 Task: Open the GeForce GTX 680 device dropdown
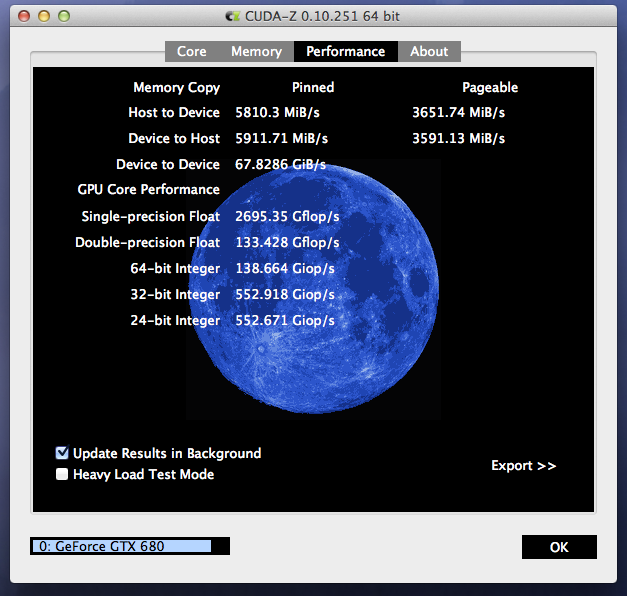tap(130, 546)
